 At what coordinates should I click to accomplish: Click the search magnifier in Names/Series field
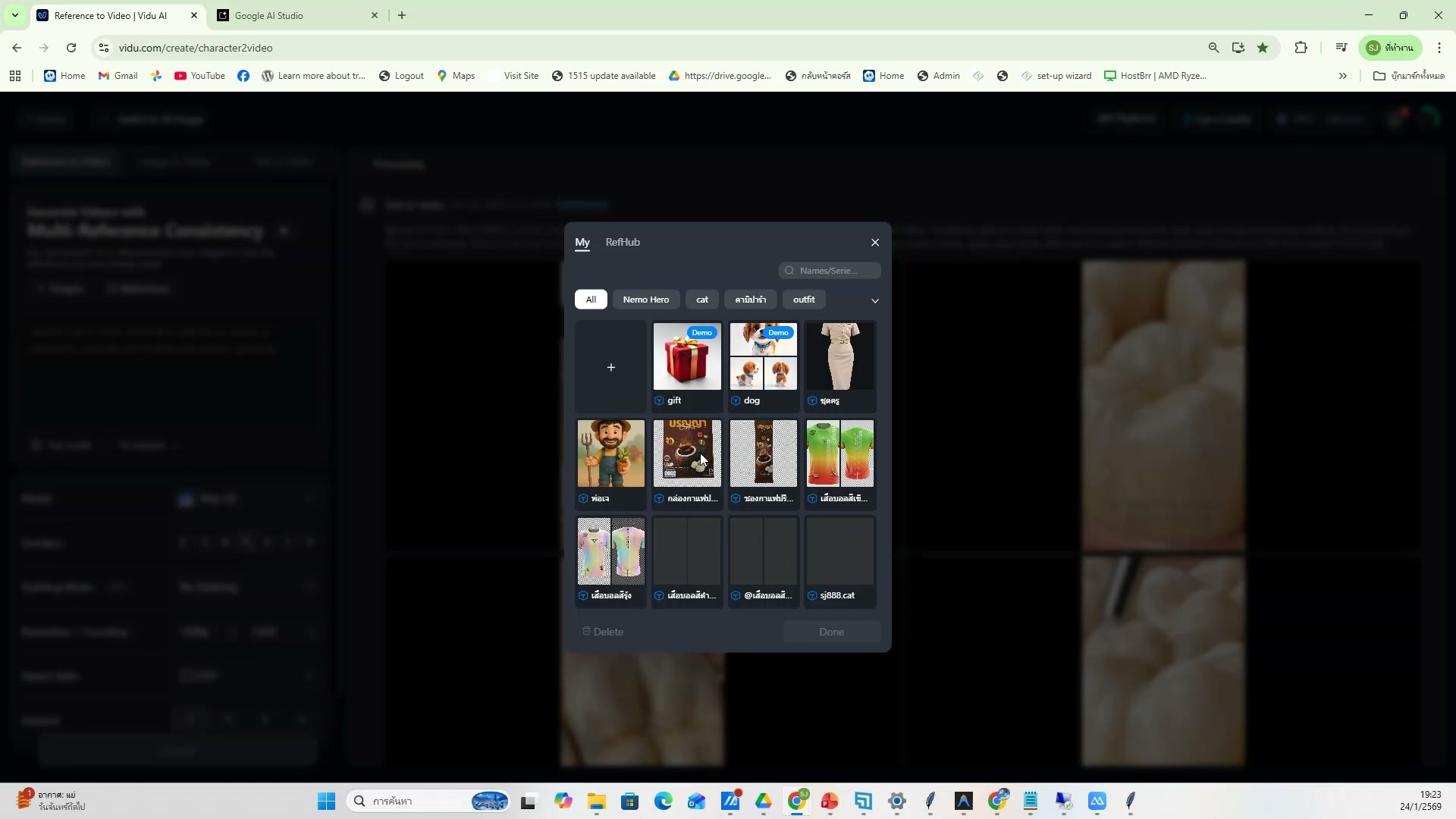pyautogui.click(x=789, y=271)
